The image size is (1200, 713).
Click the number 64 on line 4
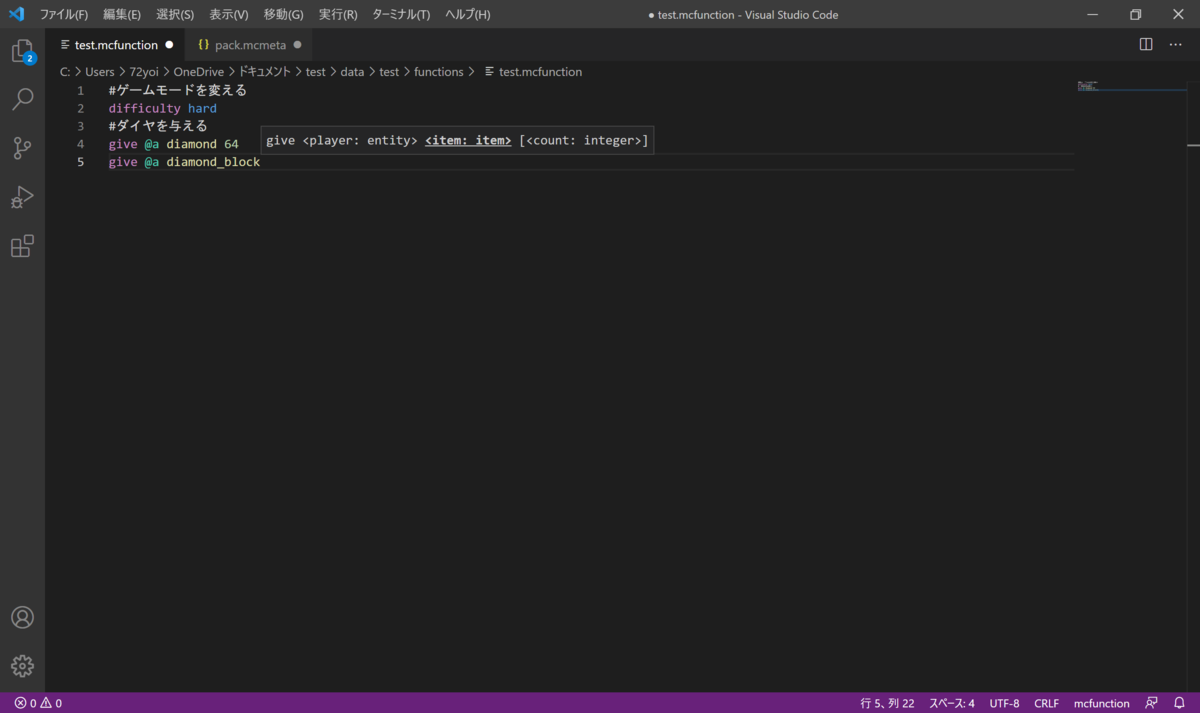pos(231,144)
